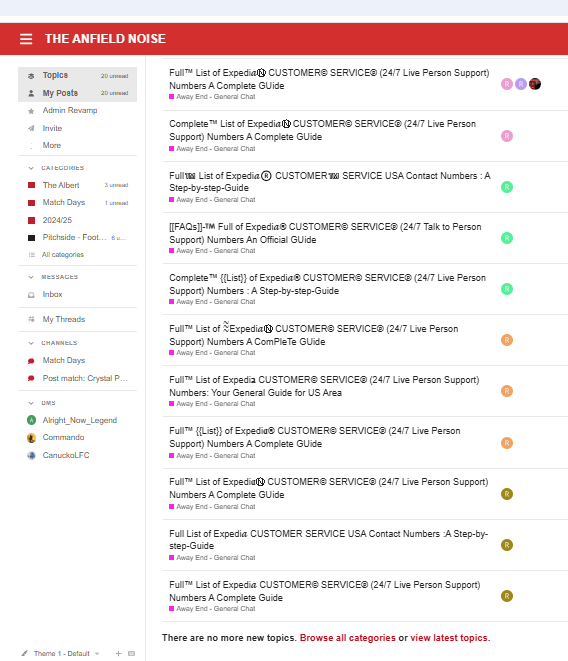This screenshot has width=568, height=661.
Task: Open Admin Revamp sidebar link
Action: tap(70, 110)
